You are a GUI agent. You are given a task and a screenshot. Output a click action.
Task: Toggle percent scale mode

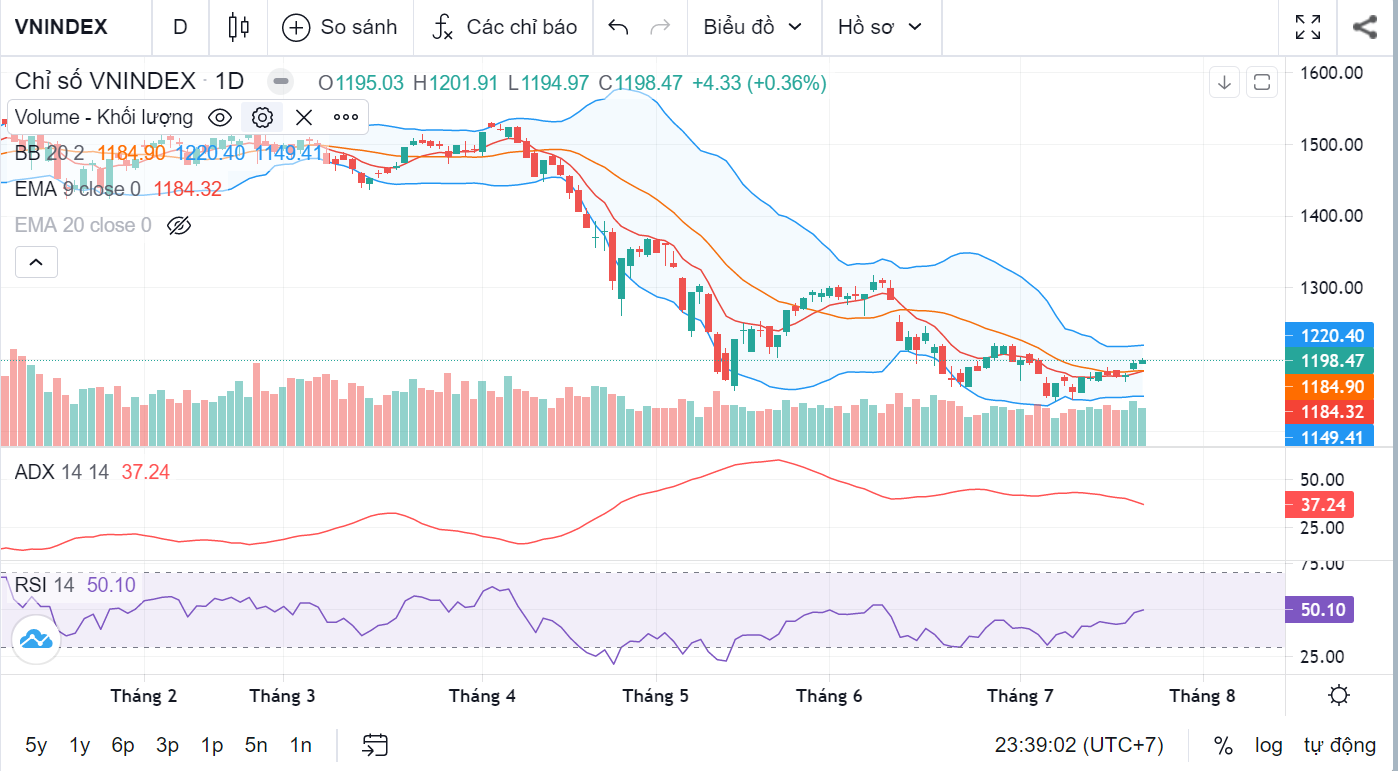(1223, 745)
